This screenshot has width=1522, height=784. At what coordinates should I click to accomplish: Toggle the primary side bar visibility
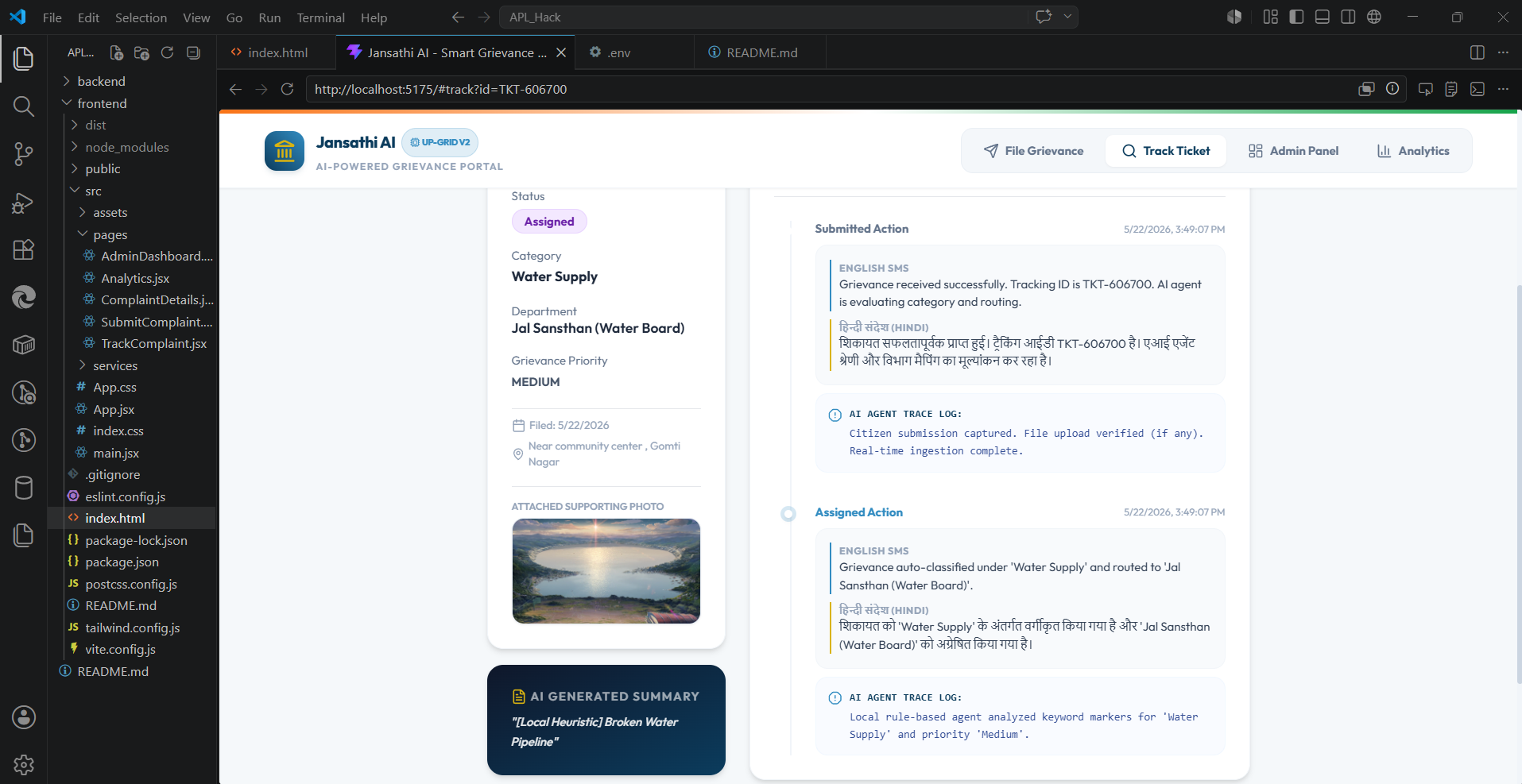(x=1296, y=17)
